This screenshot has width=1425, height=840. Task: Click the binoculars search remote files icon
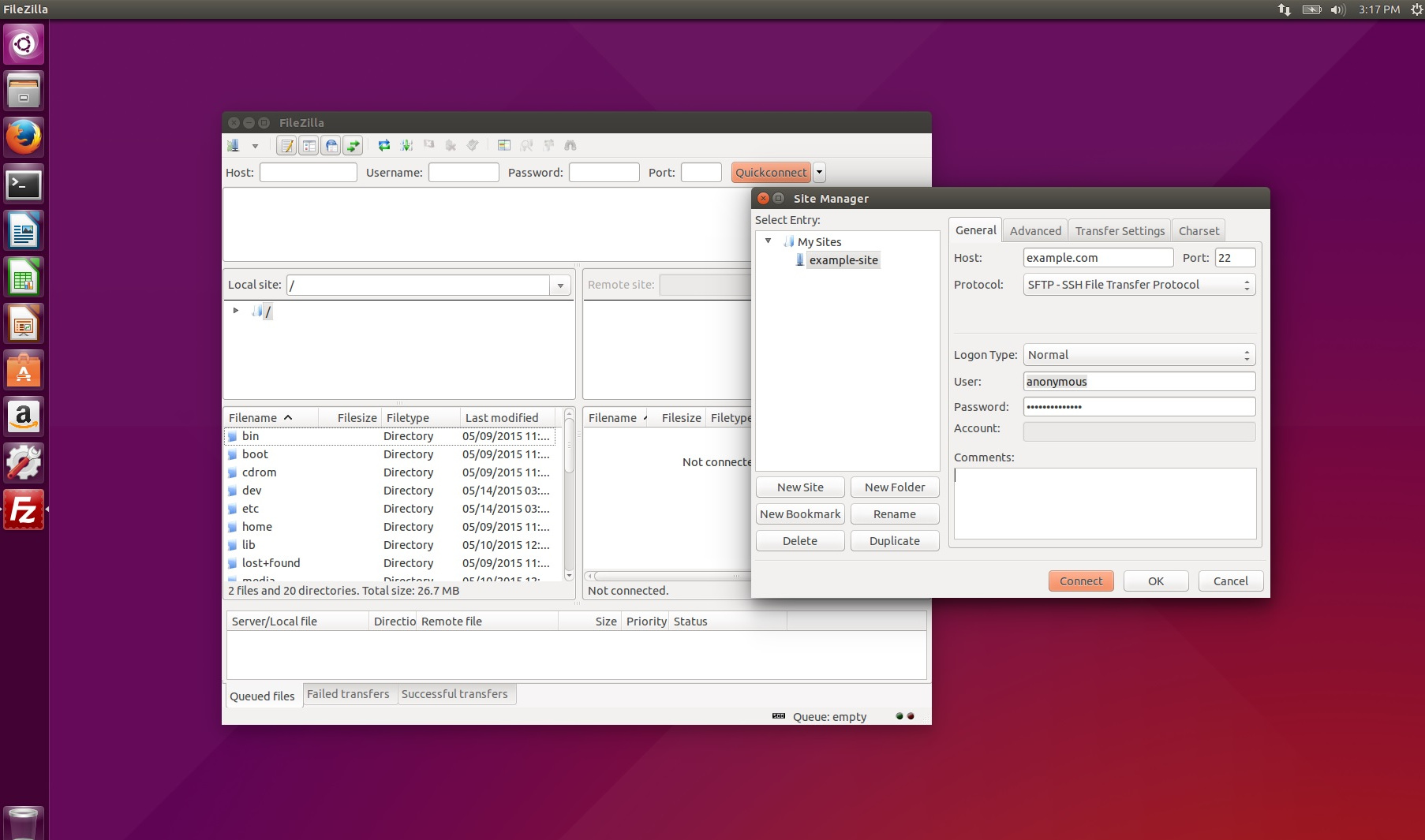570,145
